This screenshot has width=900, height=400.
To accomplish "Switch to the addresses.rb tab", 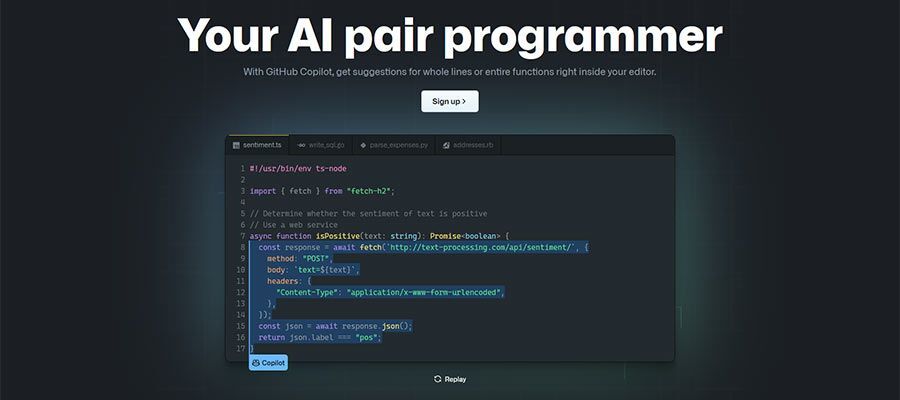I will tap(468, 145).
